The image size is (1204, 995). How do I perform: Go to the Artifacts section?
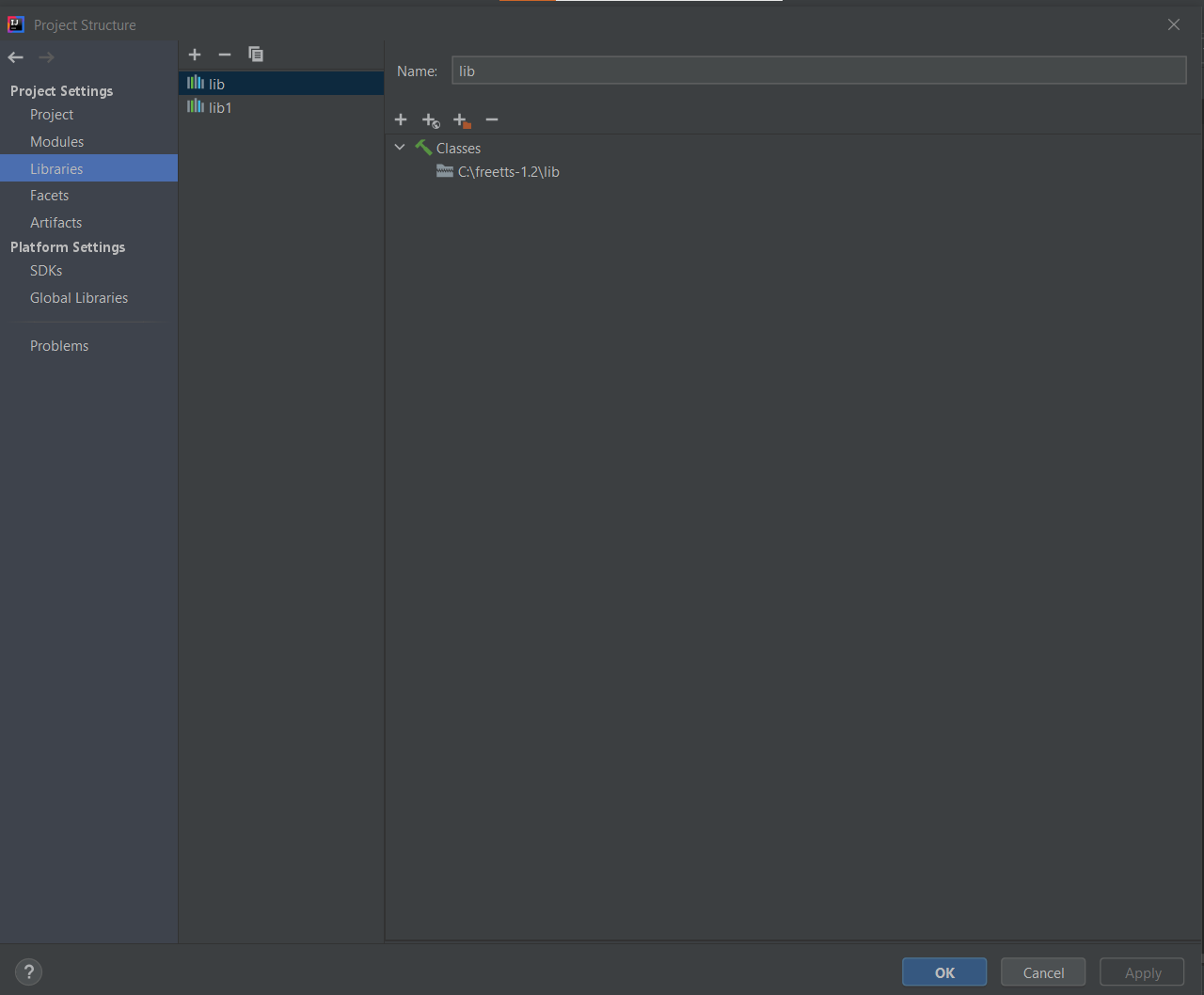click(x=55, y=223)
